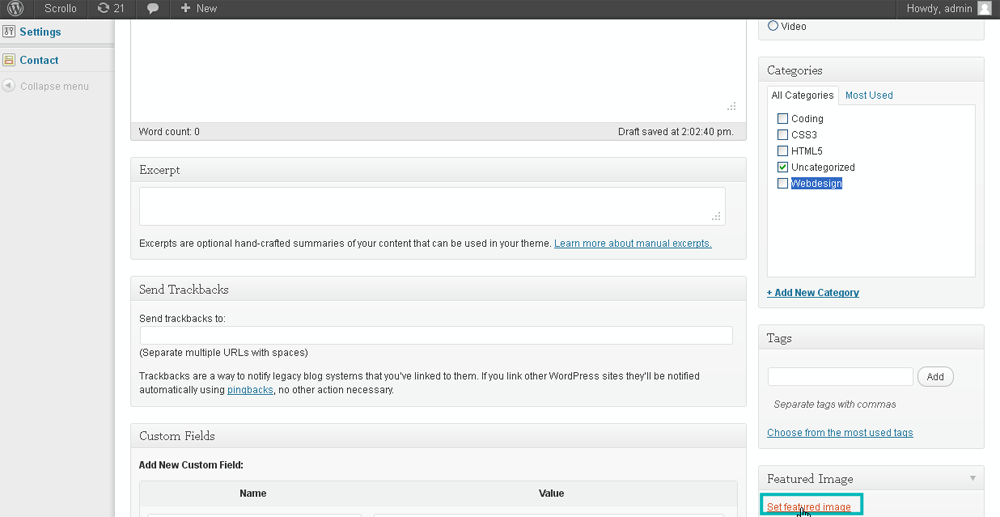The image size is (1000, 517).
Task: Click the Contact menu icon
Action: click(9, 60)
